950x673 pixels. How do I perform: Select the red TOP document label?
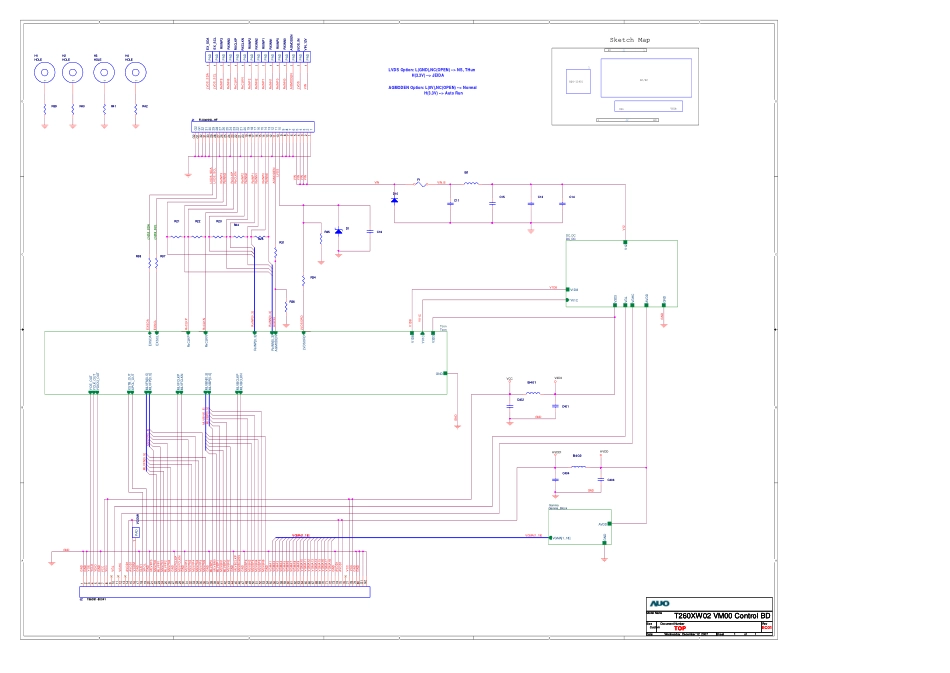(680, 629)
